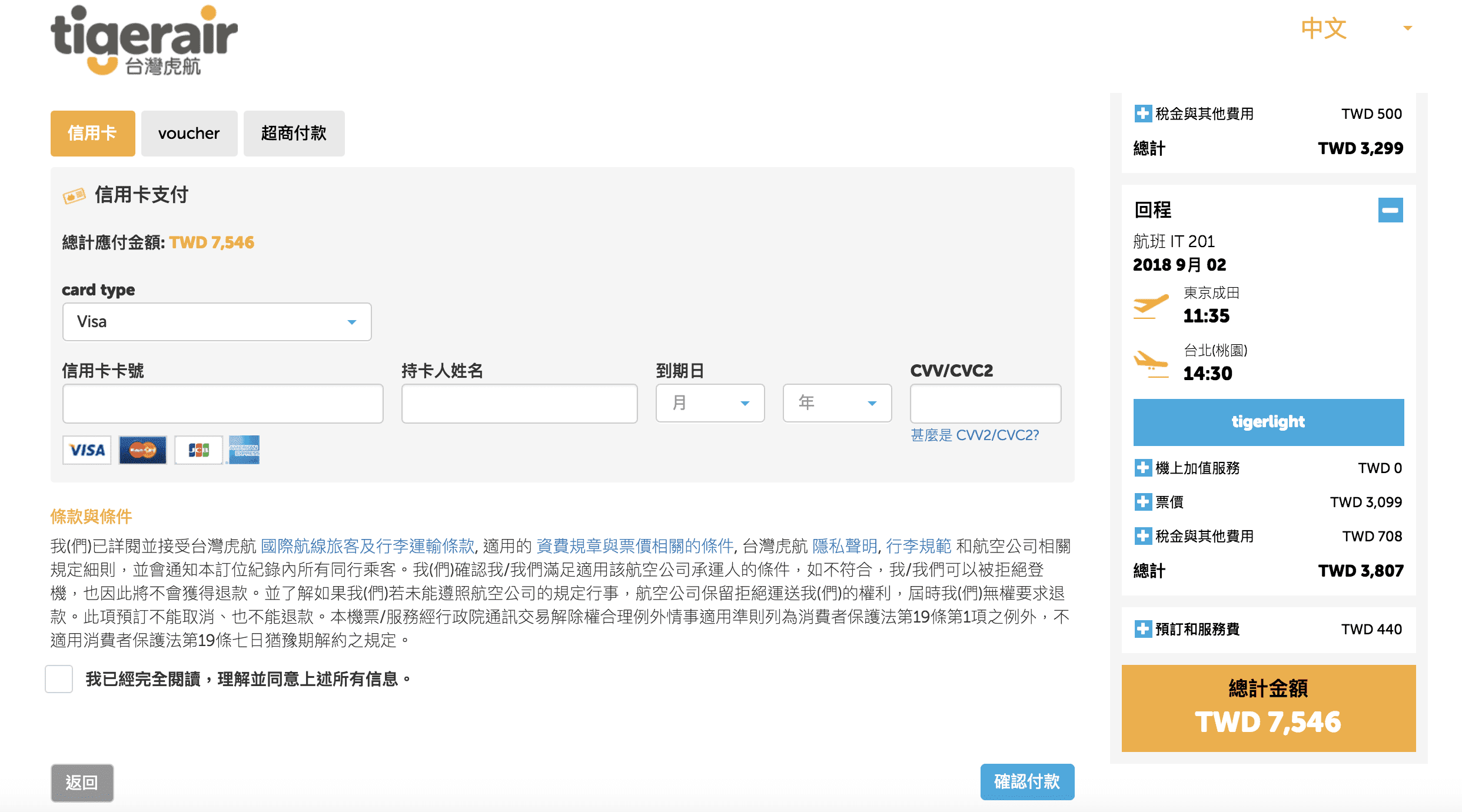The height and width of the screenshot is (812, 1462).
Task: Collapse the 回程 section with minus icon
Action: click(1390, 210)
